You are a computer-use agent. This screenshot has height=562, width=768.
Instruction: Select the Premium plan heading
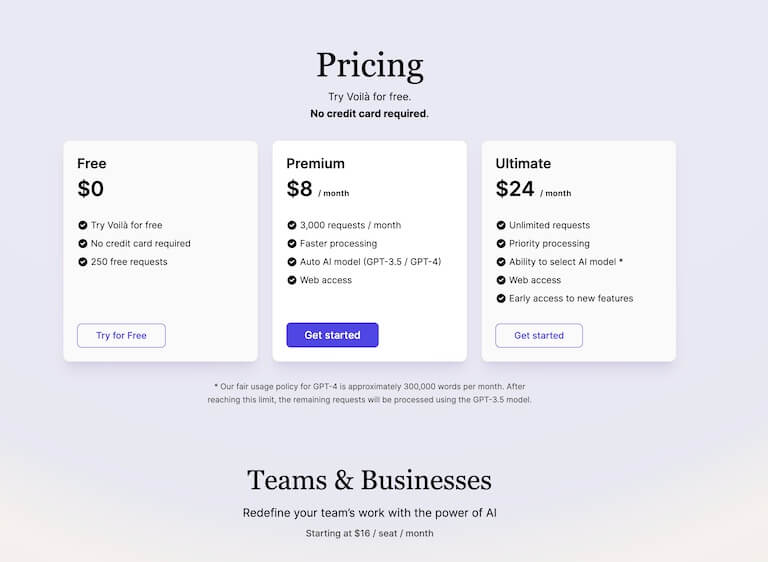coord(315,163)
